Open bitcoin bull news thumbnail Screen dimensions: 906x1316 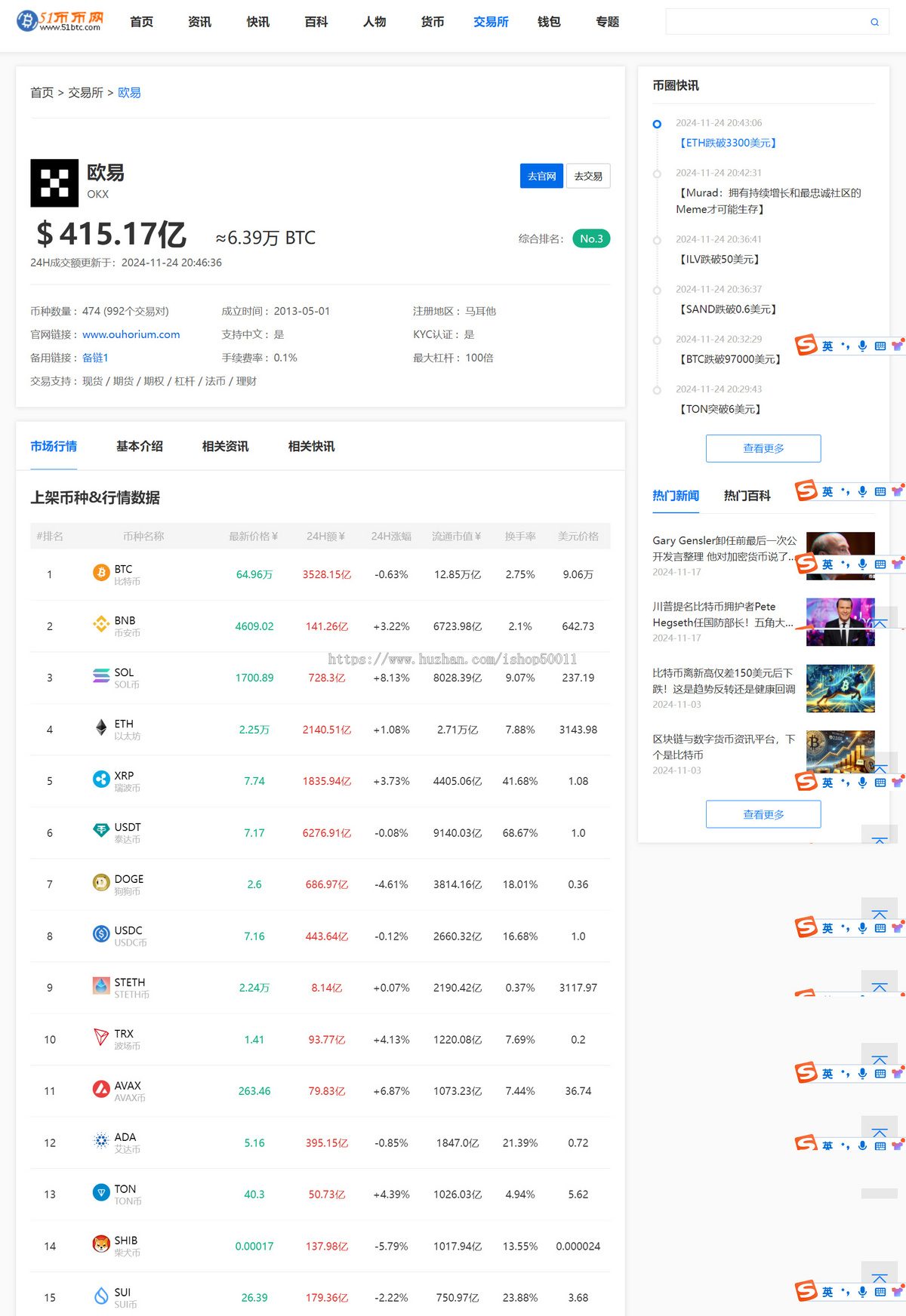point(840,688)
